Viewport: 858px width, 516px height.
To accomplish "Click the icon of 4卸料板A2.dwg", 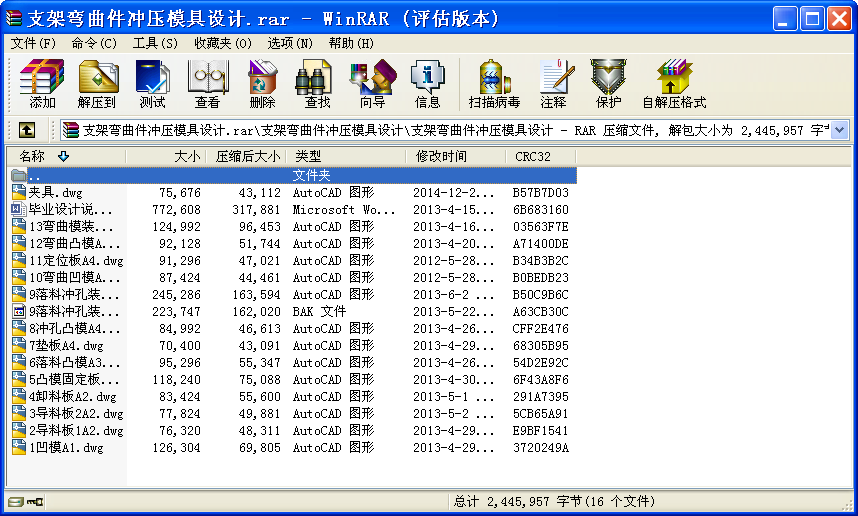I will (x=19, y=396).
